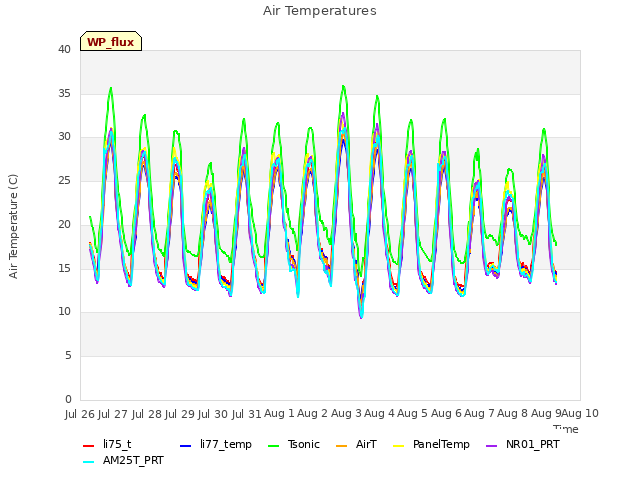
Task: Click the Air Temperature (C) axis label
Action: (x=13, y=226)
